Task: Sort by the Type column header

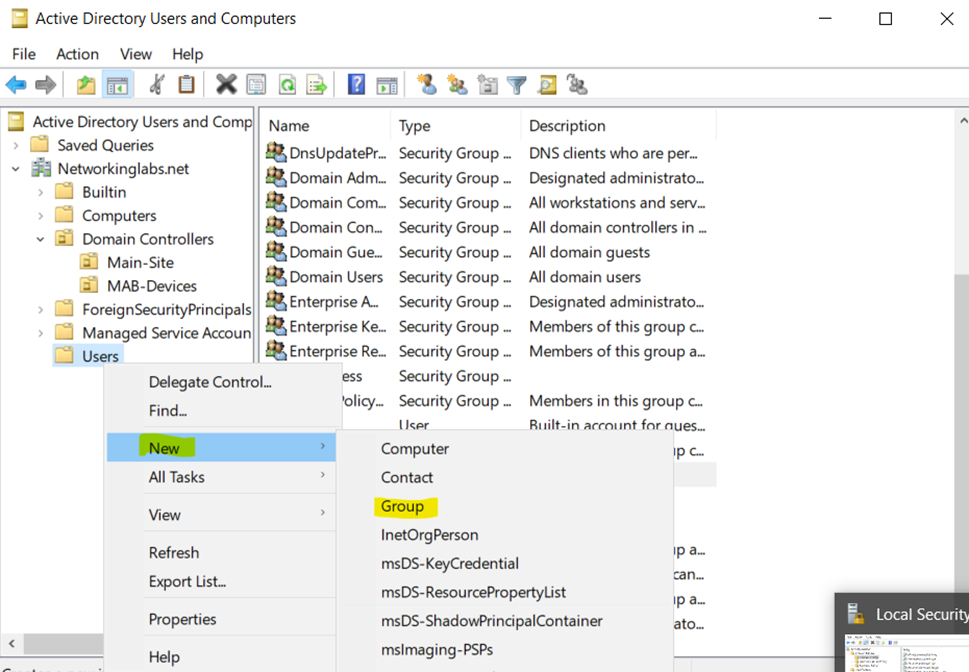Action: coord(456,125)
